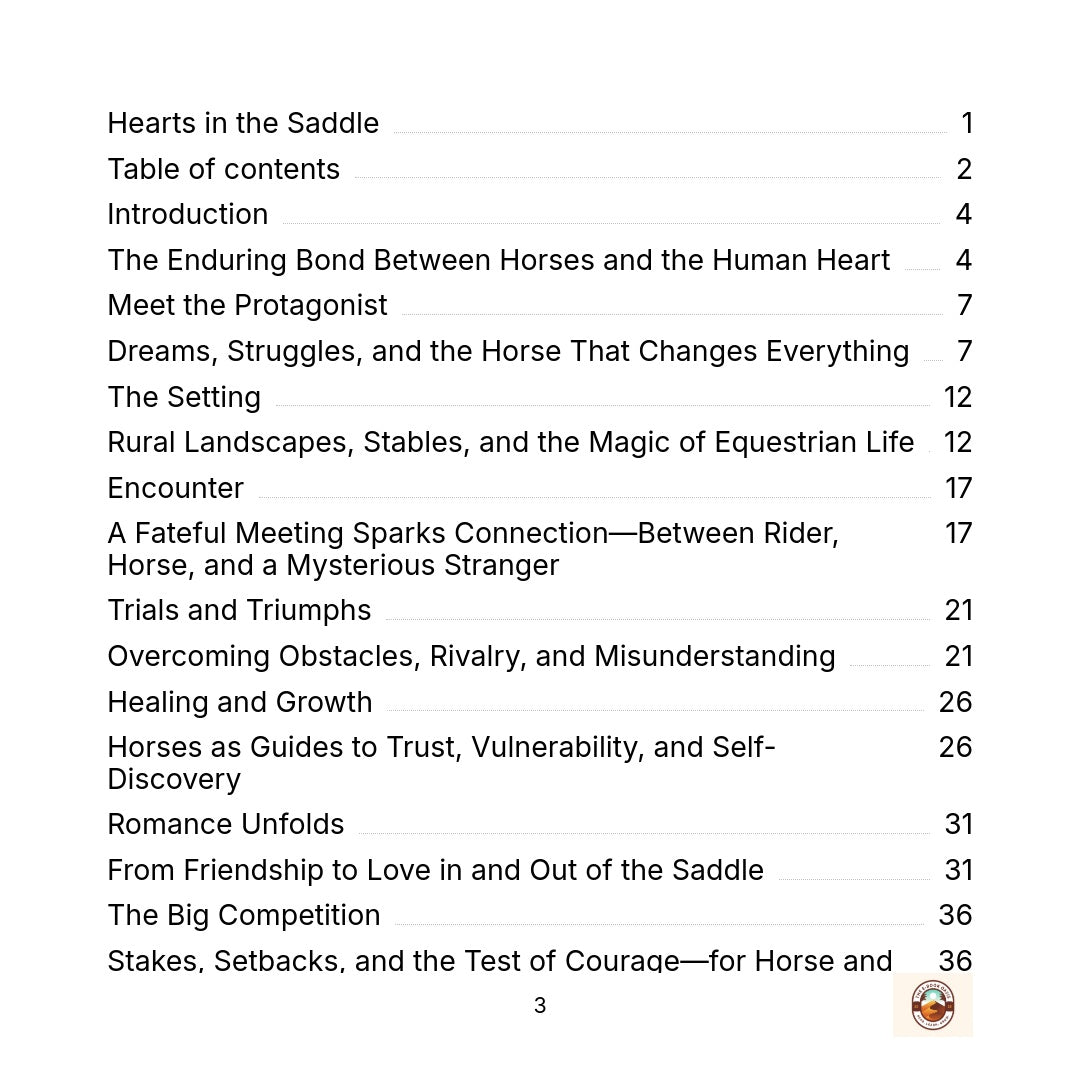This screenshot has width=1080, height=1080.
Task: Open the "Healing and Growth" chapter
Action: point(240,702)
